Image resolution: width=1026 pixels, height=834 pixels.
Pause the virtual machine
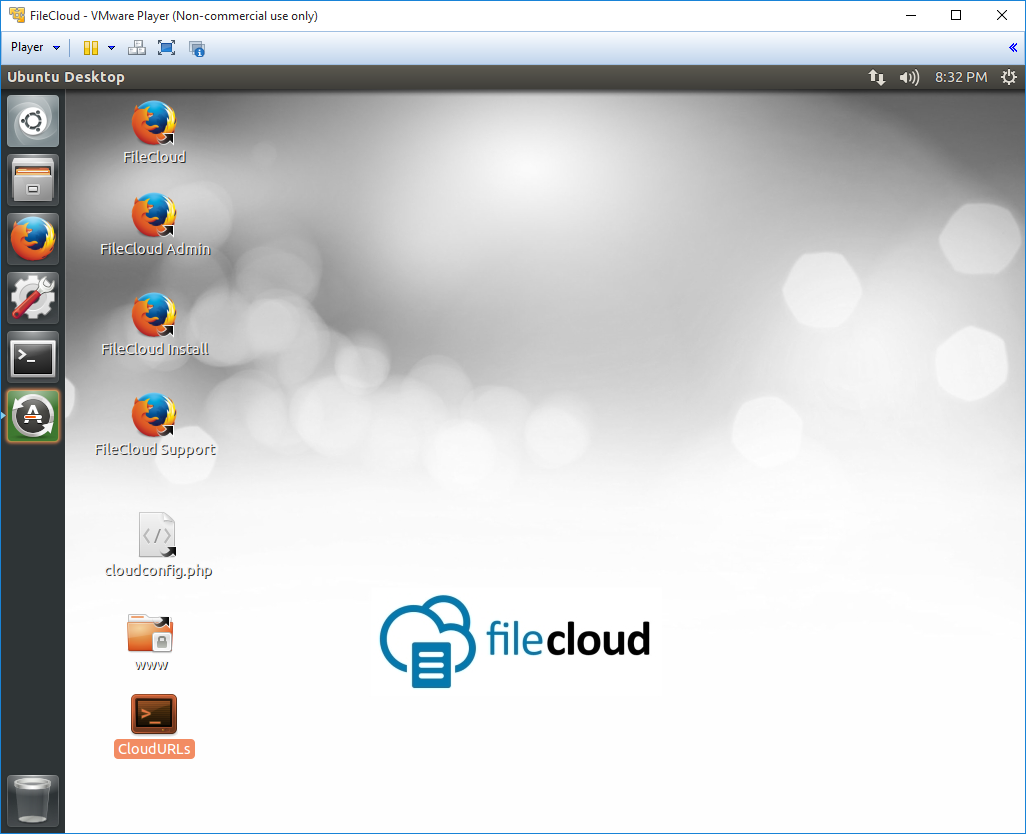click(x=91, y=48)
